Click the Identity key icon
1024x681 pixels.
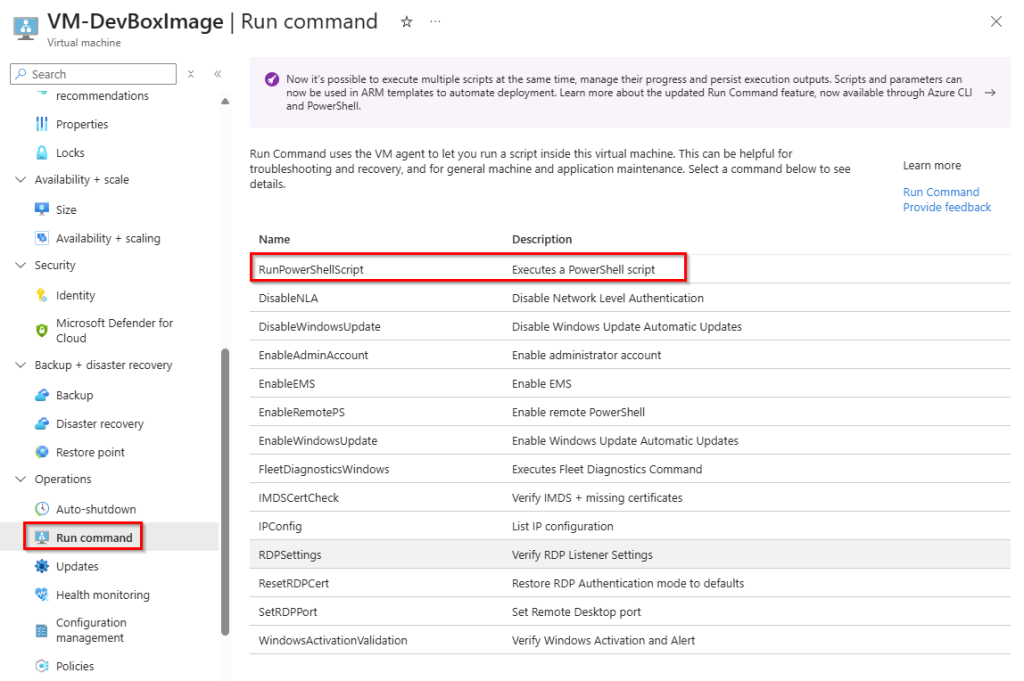[42, 295]
